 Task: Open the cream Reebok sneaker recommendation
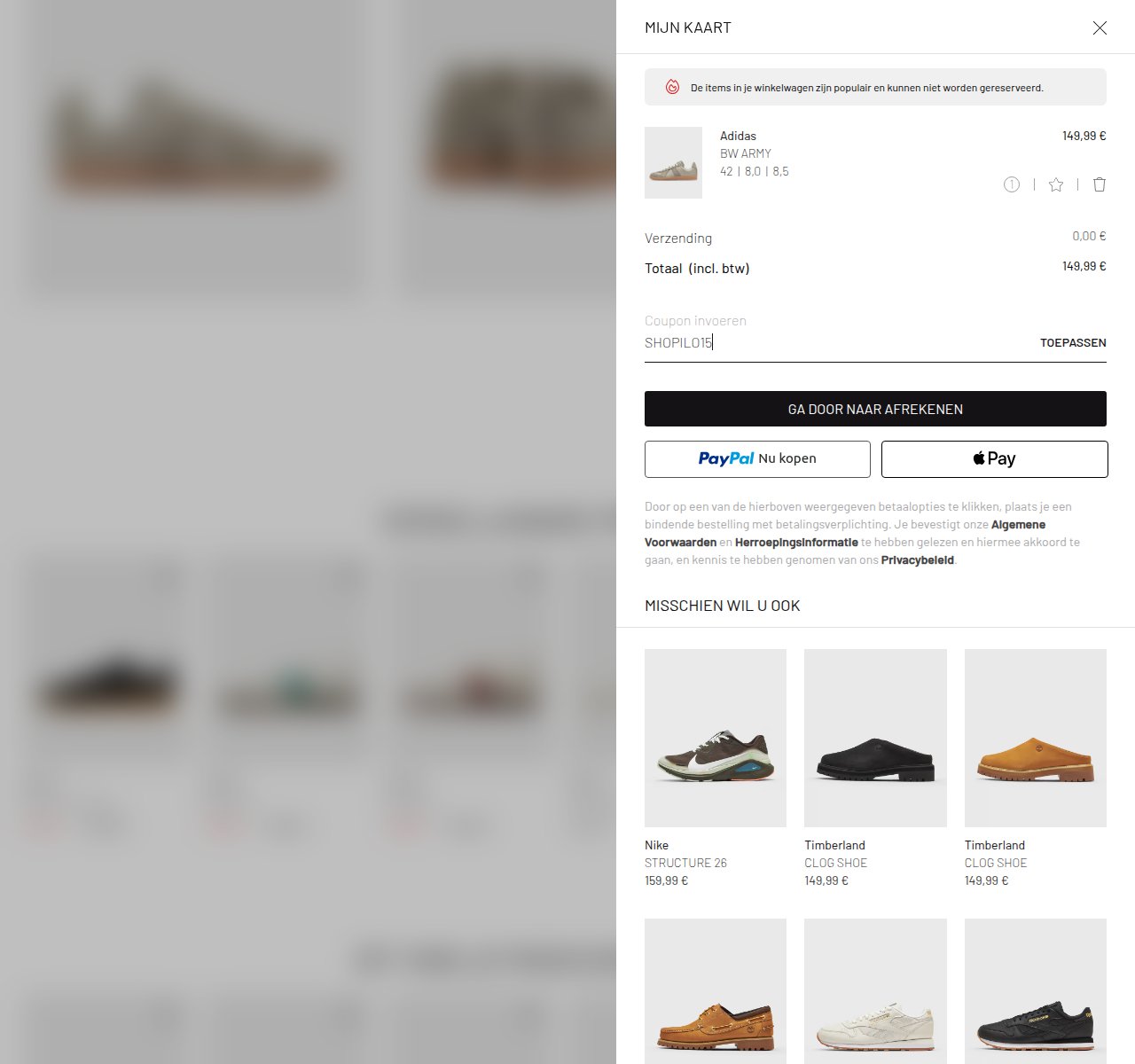[875, 991]
